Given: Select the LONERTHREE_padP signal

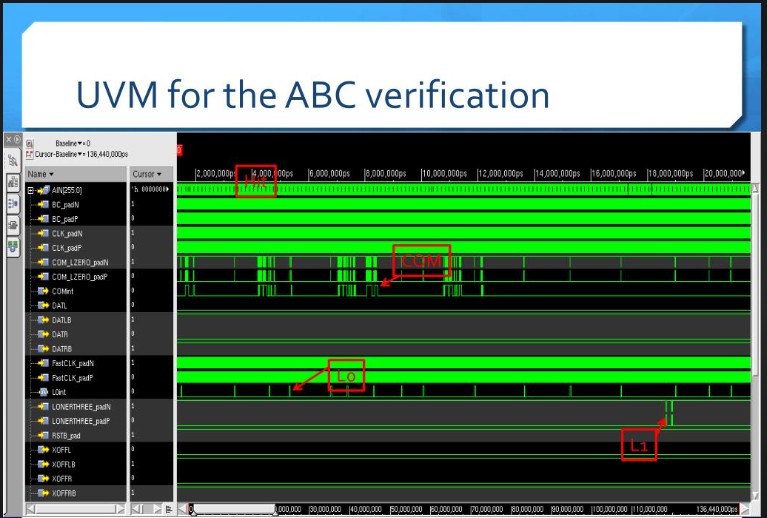Looking at the screenshot, I should point(81,421).
